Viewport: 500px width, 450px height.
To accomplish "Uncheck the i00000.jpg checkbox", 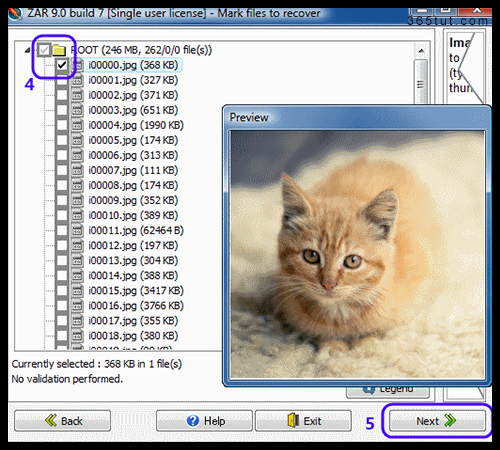I will [x=62, y=65].
